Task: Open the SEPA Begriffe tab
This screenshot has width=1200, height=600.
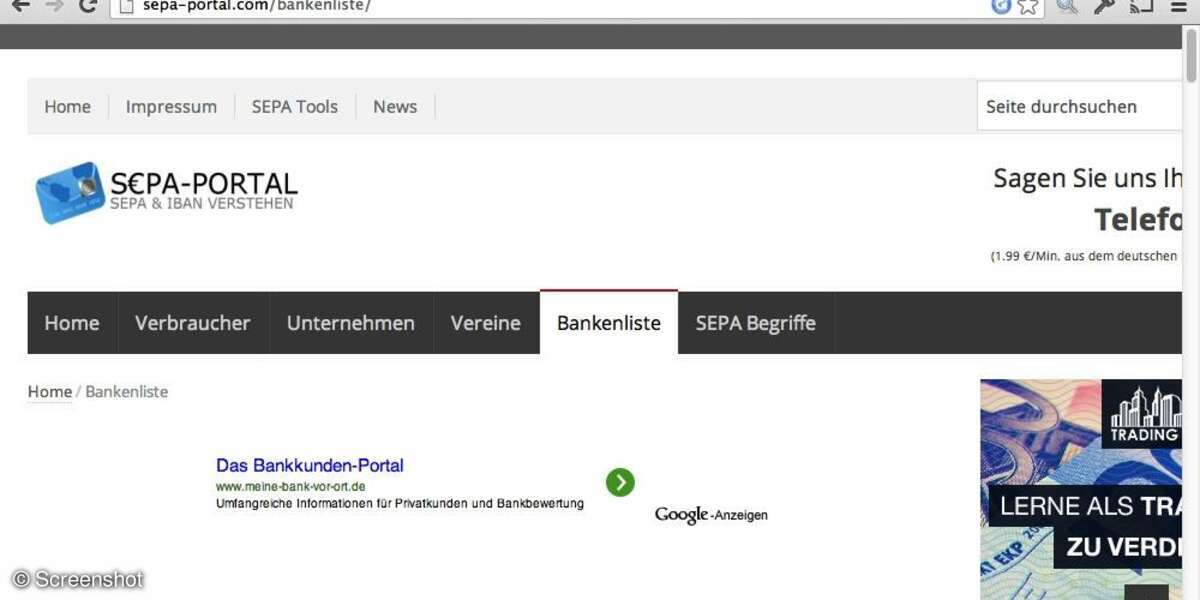Action: pos(756,323)
